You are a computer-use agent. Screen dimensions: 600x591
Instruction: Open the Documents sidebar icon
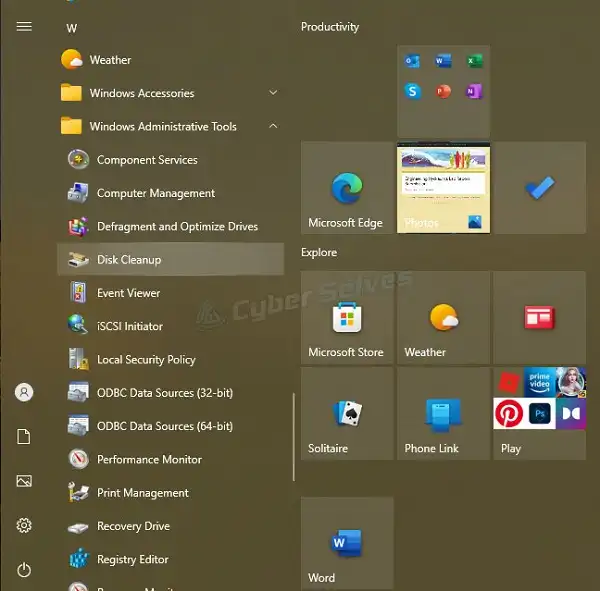tap(24, 437)
